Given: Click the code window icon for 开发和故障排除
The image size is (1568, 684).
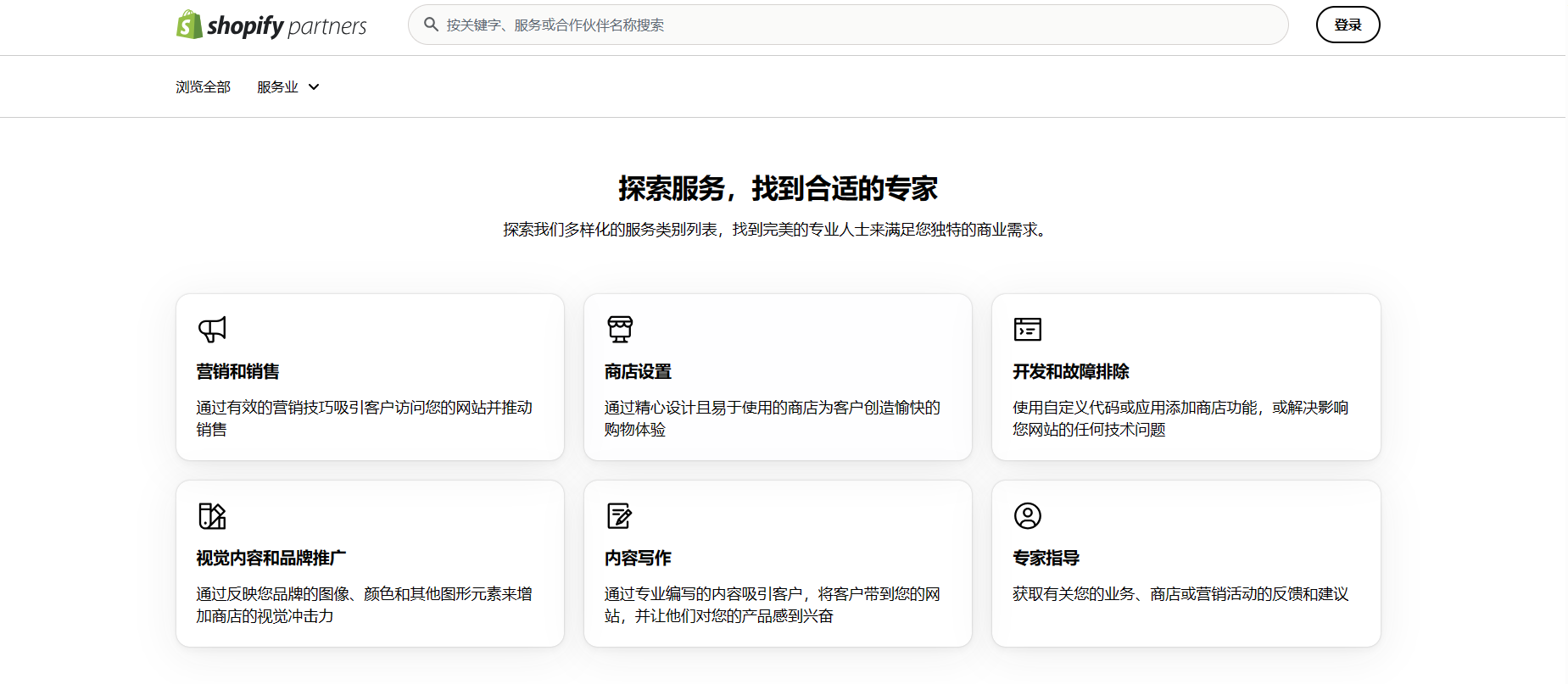Looking at the screenshot, I should click(x=1028, y=329).
